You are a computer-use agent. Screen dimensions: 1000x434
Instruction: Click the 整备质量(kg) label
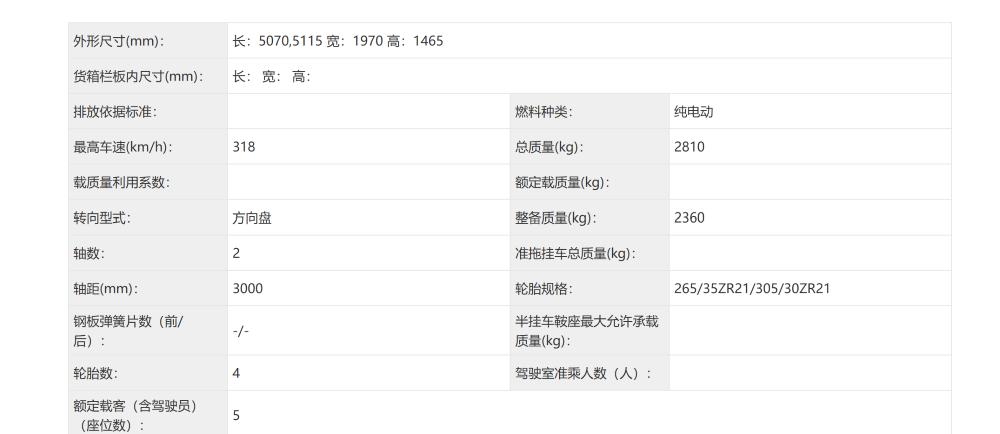tap(556, 218)
